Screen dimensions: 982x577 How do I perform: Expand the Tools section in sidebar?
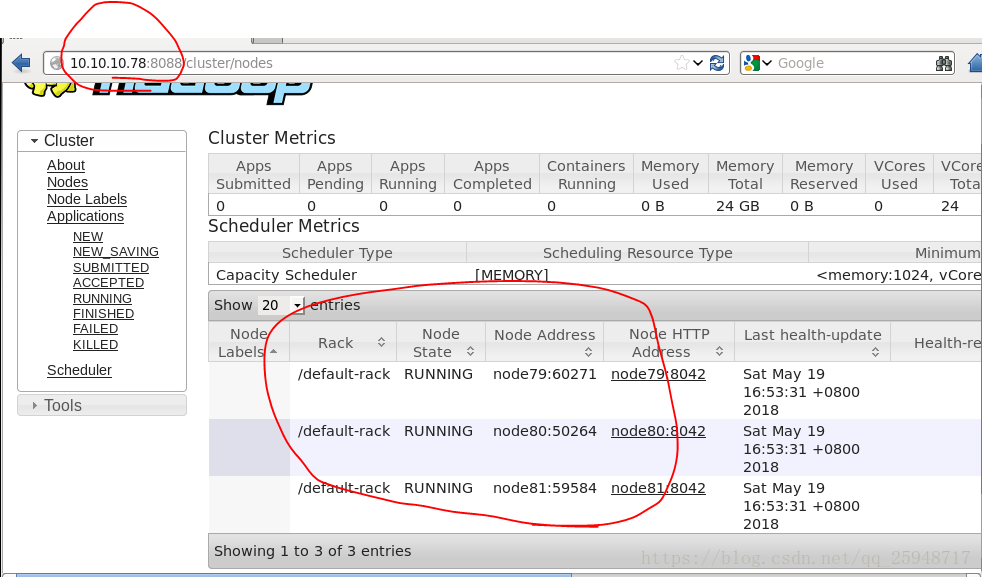pyautogui.click(x=62, y=405)
